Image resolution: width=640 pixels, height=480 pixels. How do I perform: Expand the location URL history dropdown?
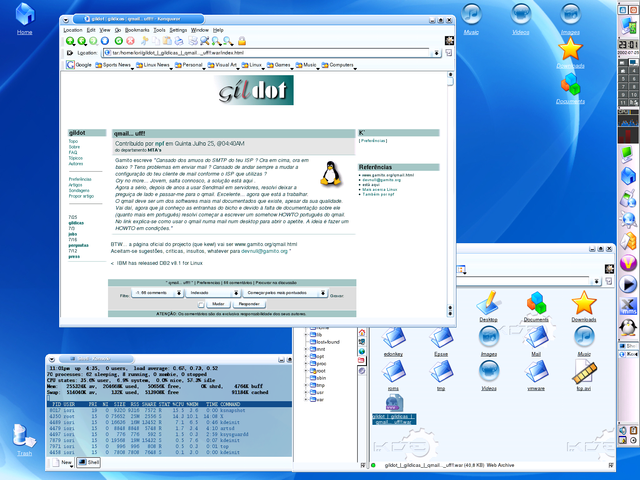coord(436,53)
